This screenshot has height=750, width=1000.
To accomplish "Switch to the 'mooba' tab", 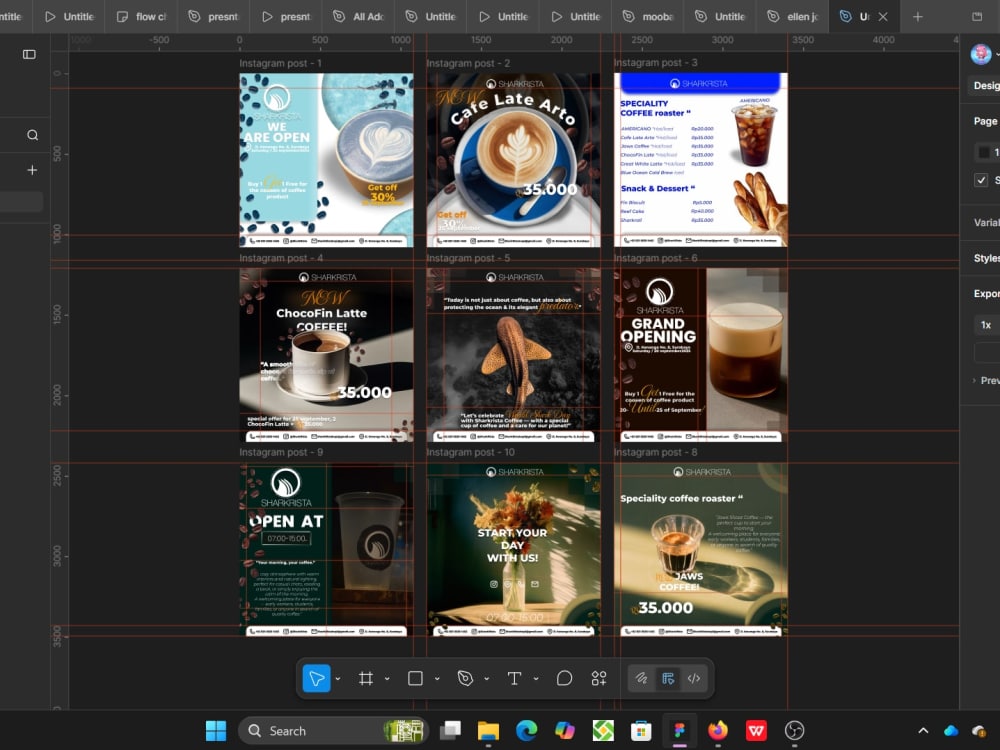I will [649, 17].
